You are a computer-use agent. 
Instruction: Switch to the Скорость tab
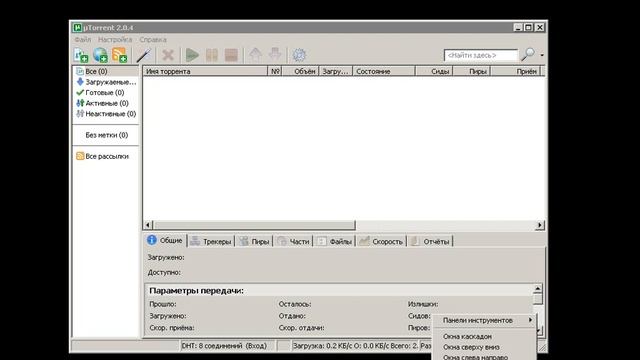[x=381, y=241]
